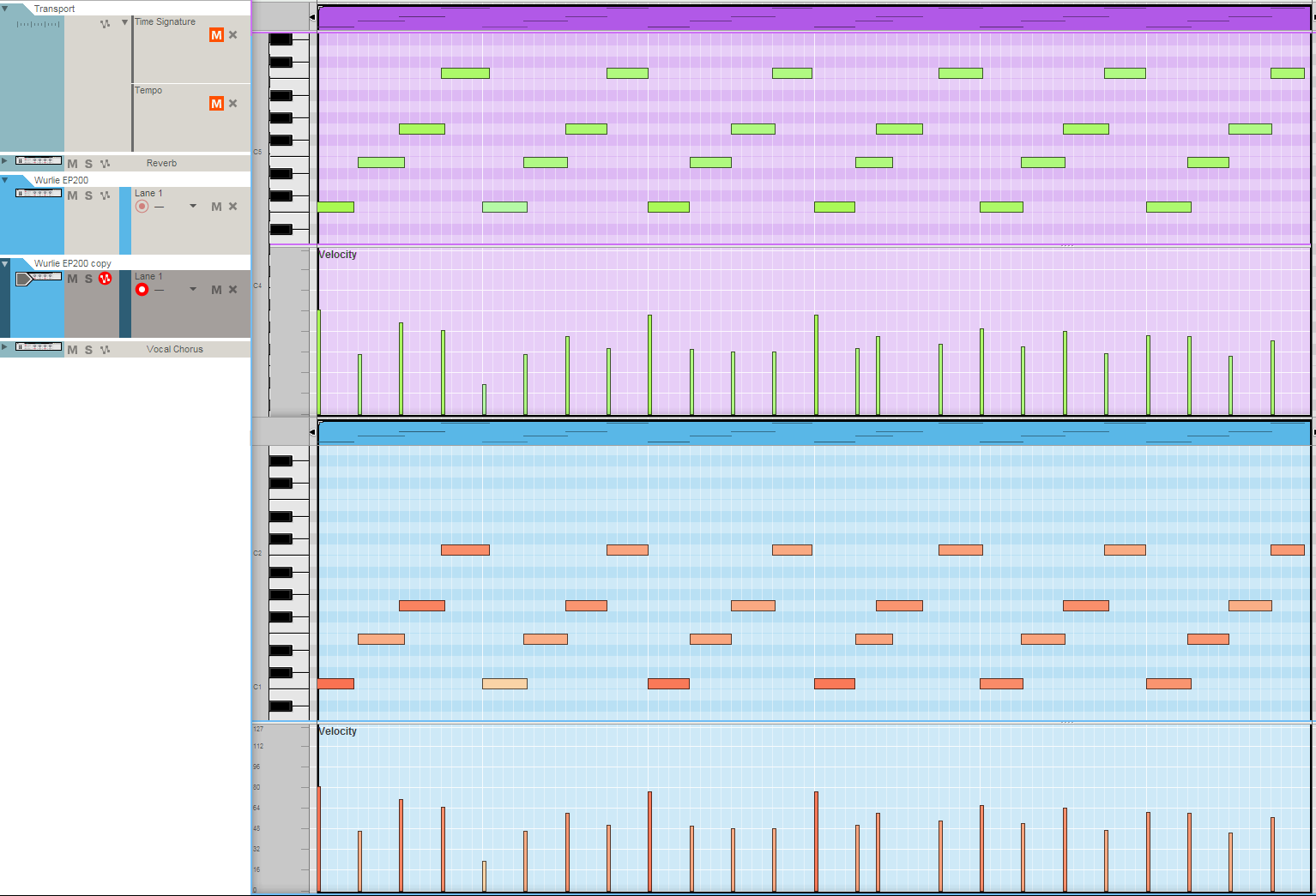The image size is (1316, 896).
Task: Collapse the Transport track
Action: point(5,8)
